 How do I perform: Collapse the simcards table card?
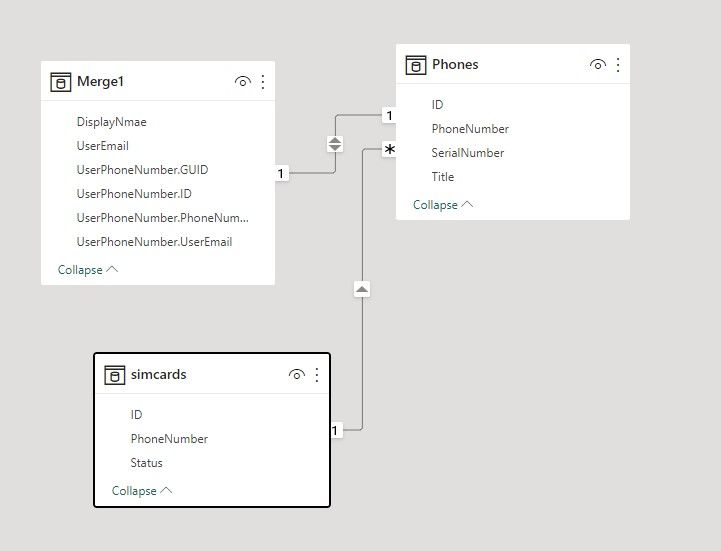pos(142,491)
